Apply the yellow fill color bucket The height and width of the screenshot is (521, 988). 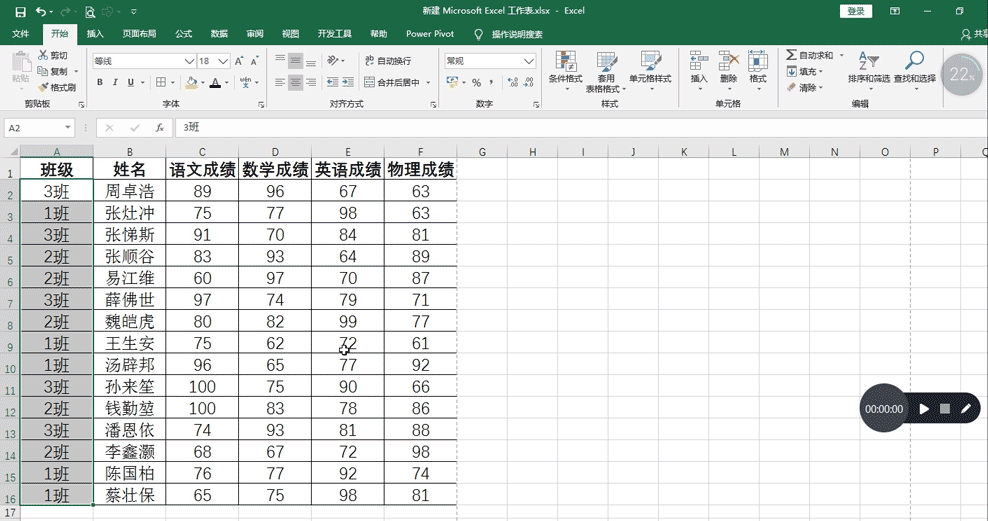pos(192,82)
